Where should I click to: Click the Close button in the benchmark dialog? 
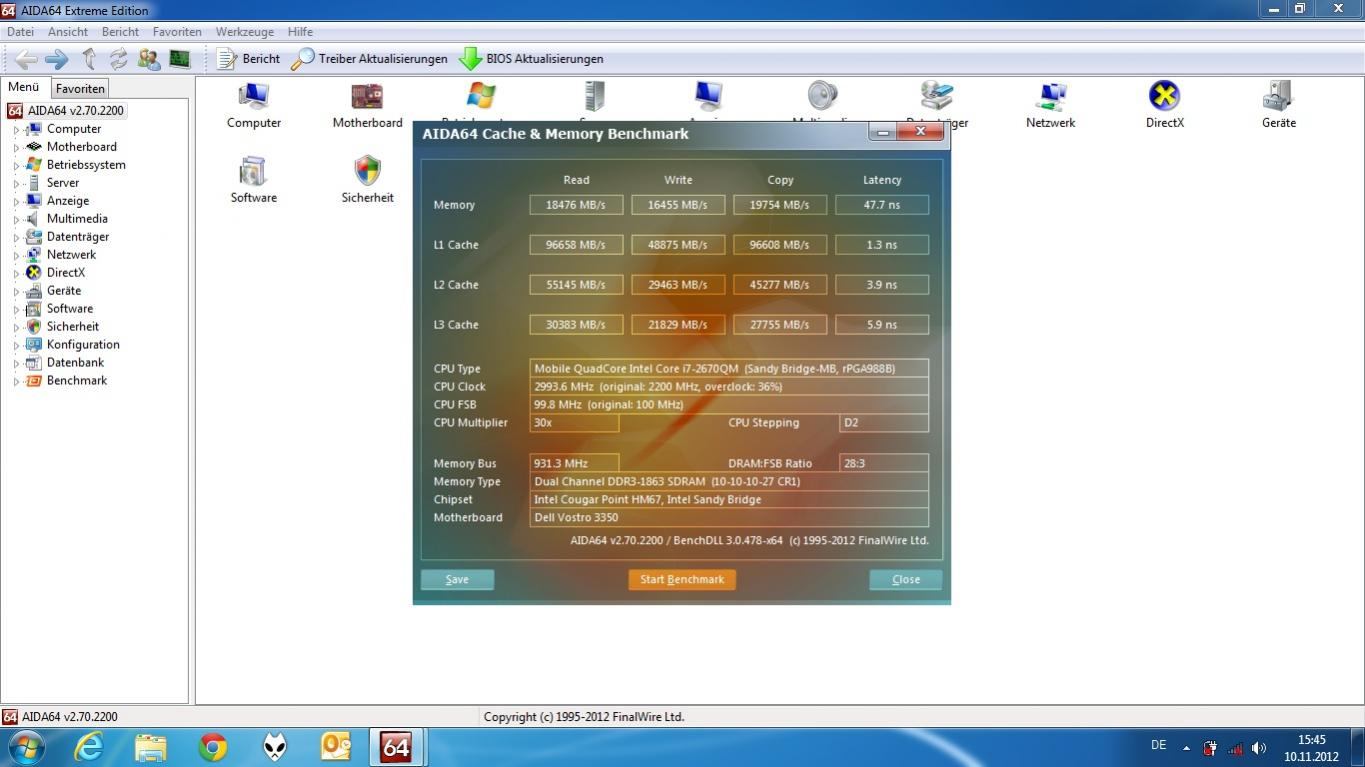click(906, 580)
